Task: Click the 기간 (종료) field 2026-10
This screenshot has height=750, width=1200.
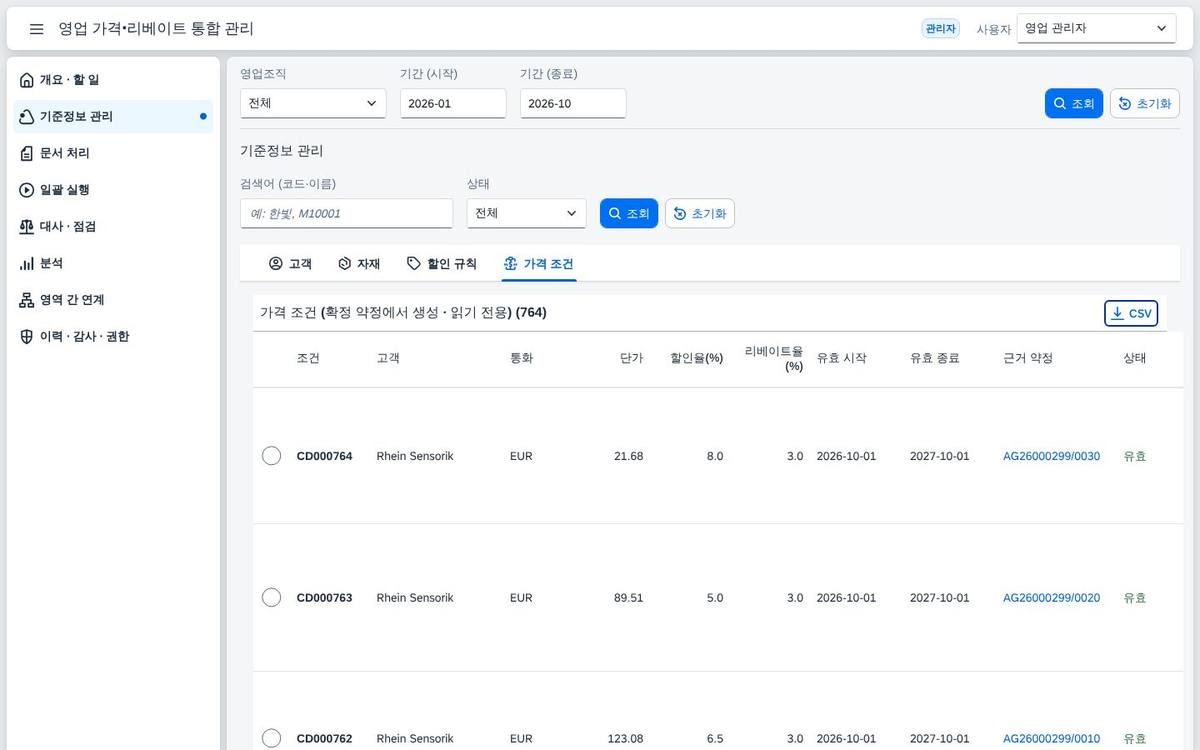Action: [573, 103]
